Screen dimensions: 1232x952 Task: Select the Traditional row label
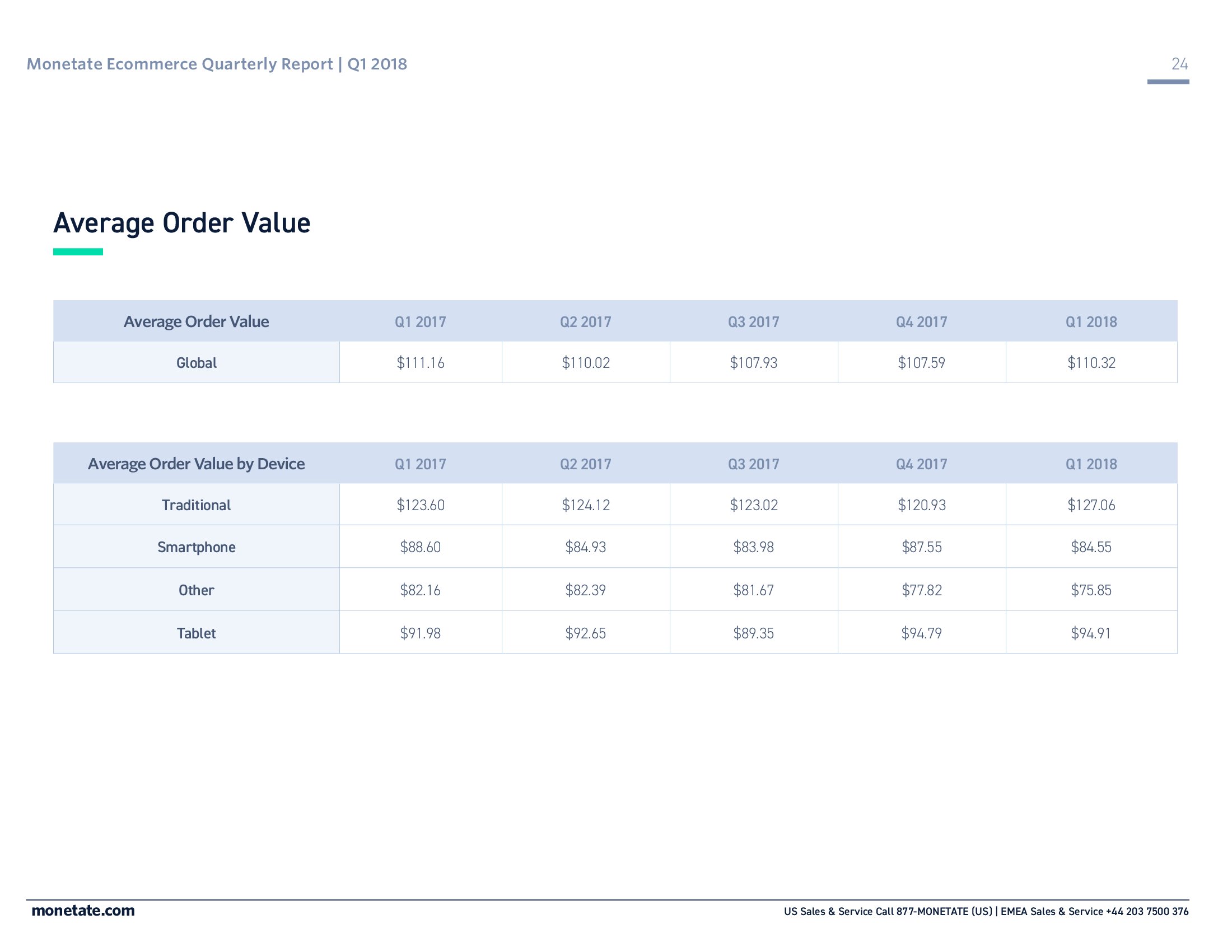click(197, 505)
